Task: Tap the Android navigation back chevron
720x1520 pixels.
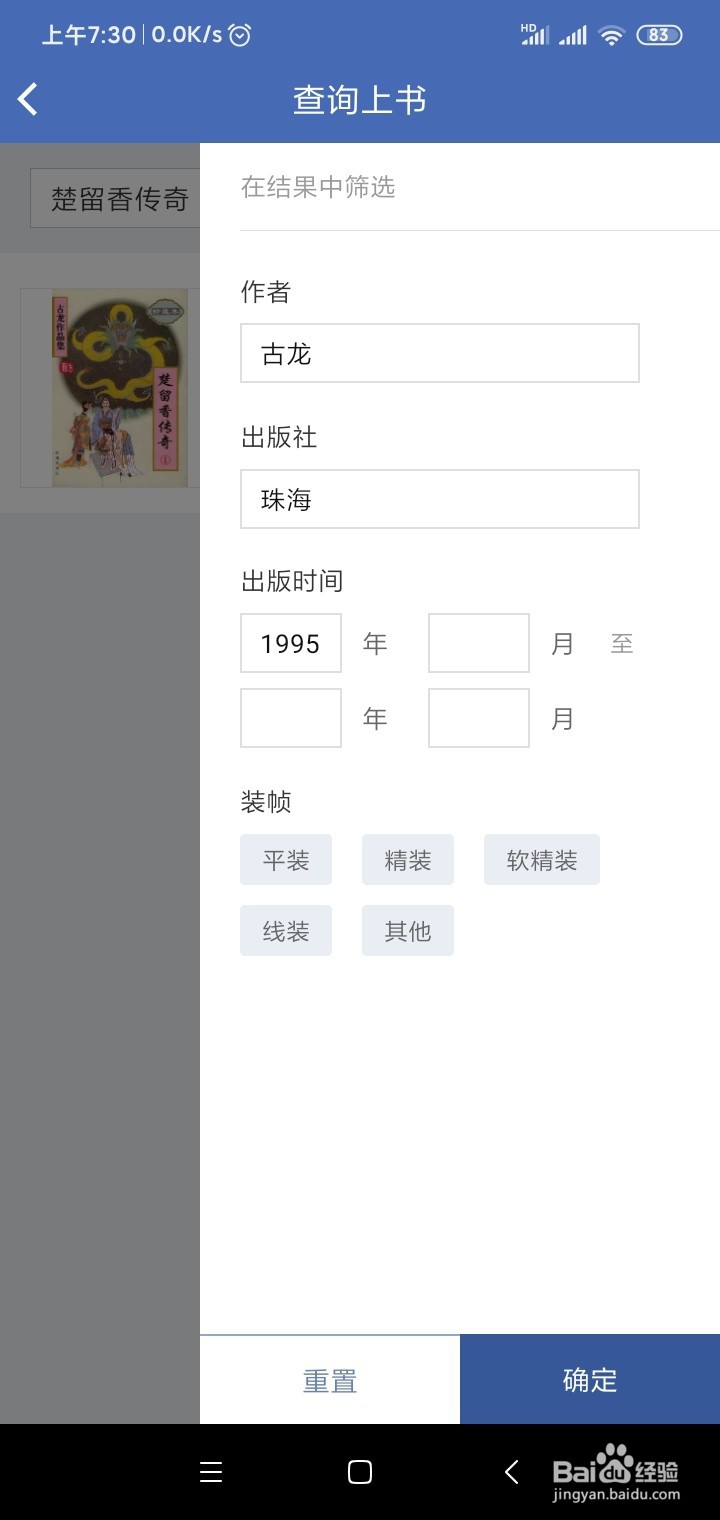Action: point(511,1471)
